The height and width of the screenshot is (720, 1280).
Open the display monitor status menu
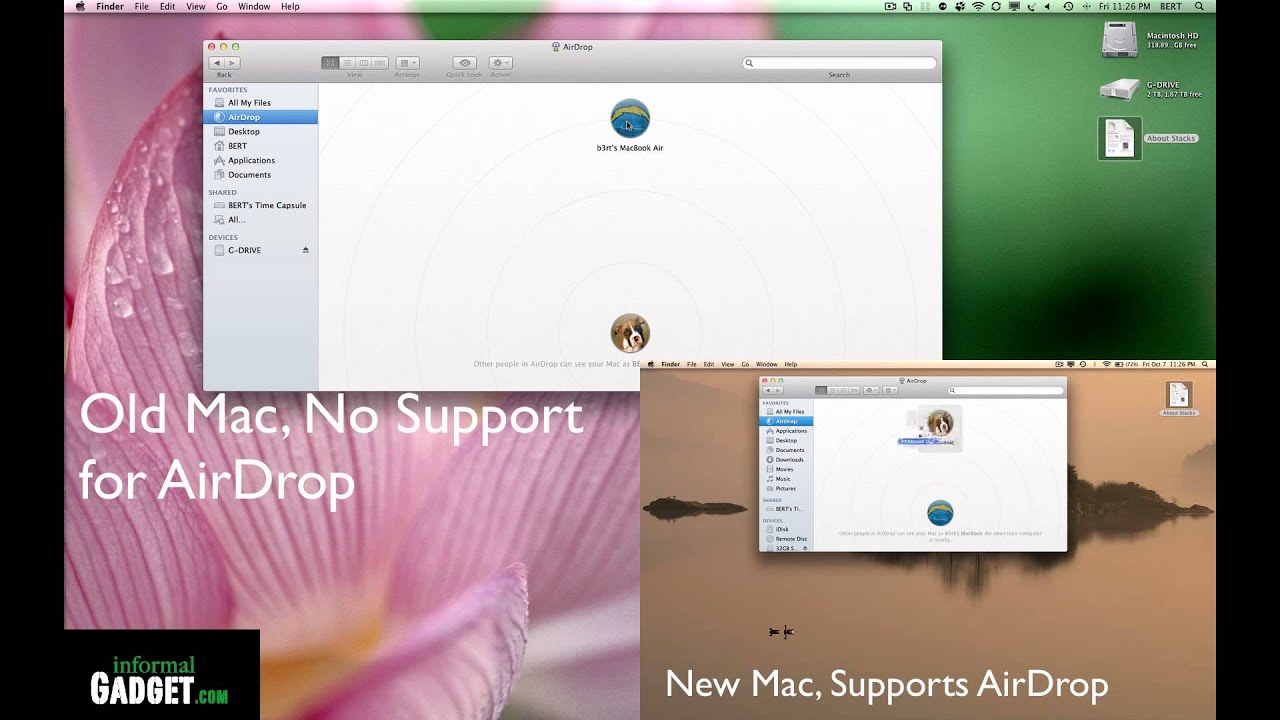(1014, 6)
